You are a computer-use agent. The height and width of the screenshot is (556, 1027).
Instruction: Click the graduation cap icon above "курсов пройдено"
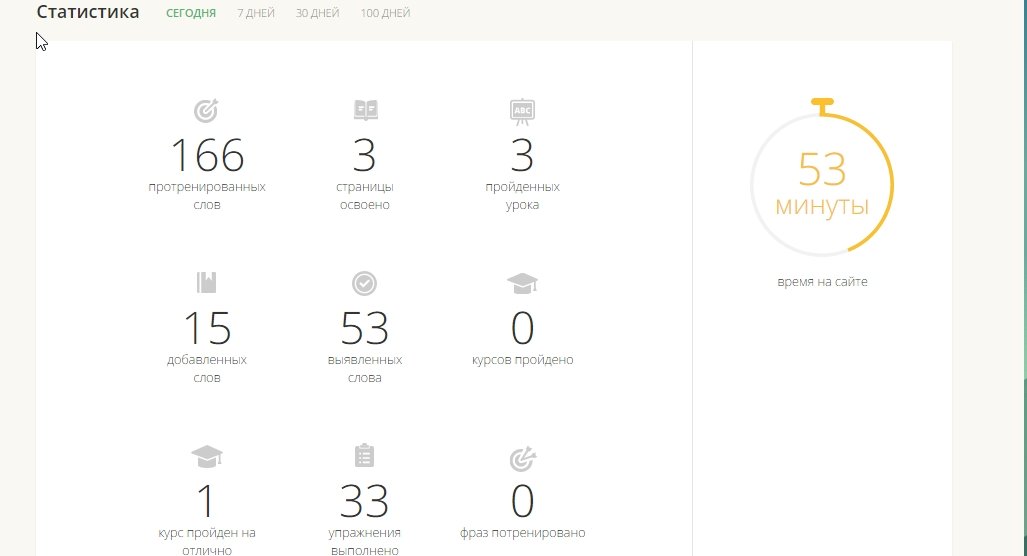coord(522,284)
